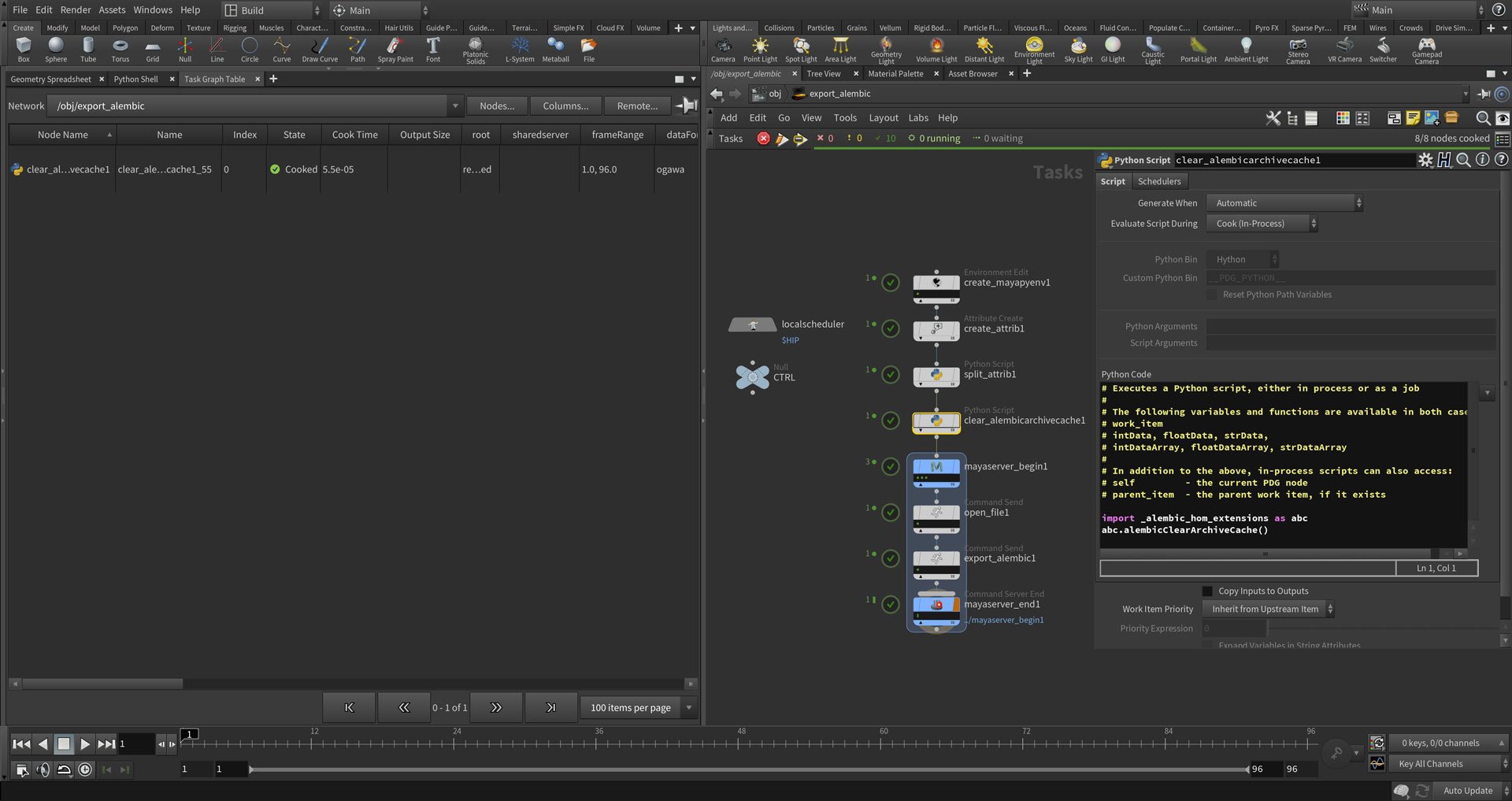The width and height of the screenshot is (1512, 801).
Task: Select the Grid shelf tool
Action: pyautogui.click(x=153, y=50)
